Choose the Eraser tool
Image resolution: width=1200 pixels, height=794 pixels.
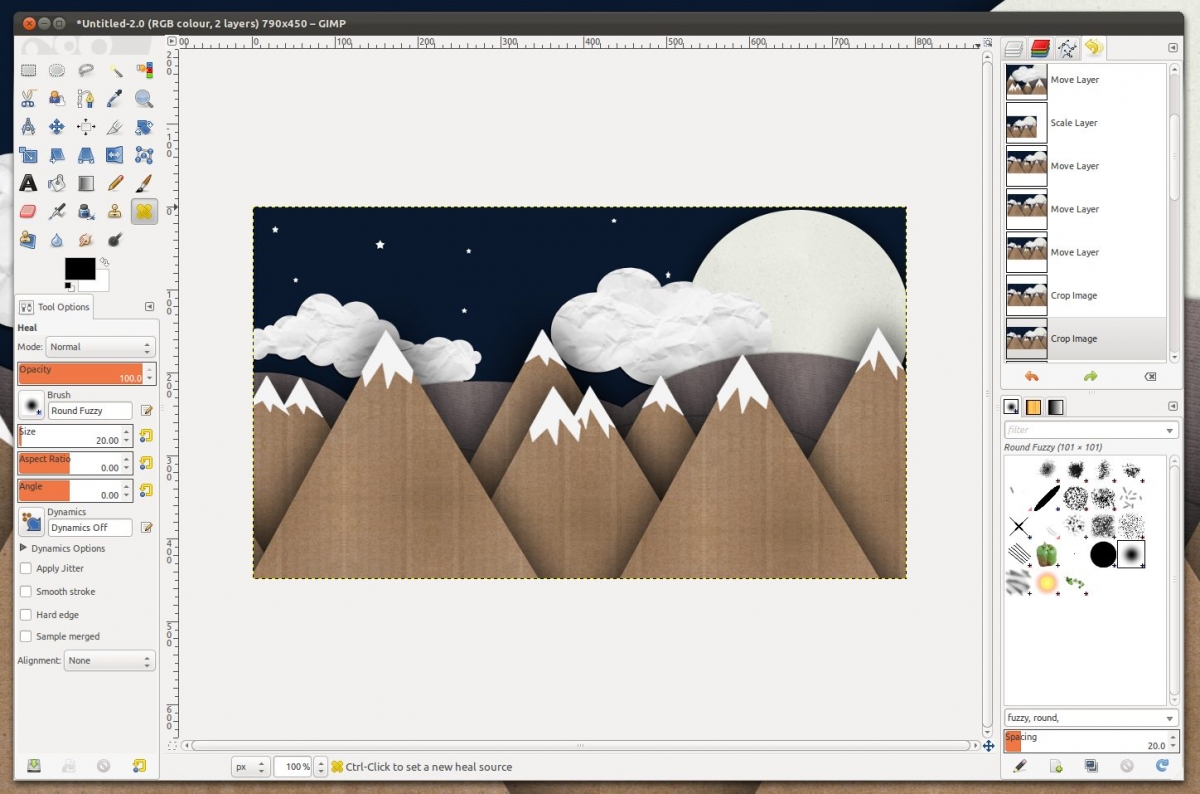(28, 211)
